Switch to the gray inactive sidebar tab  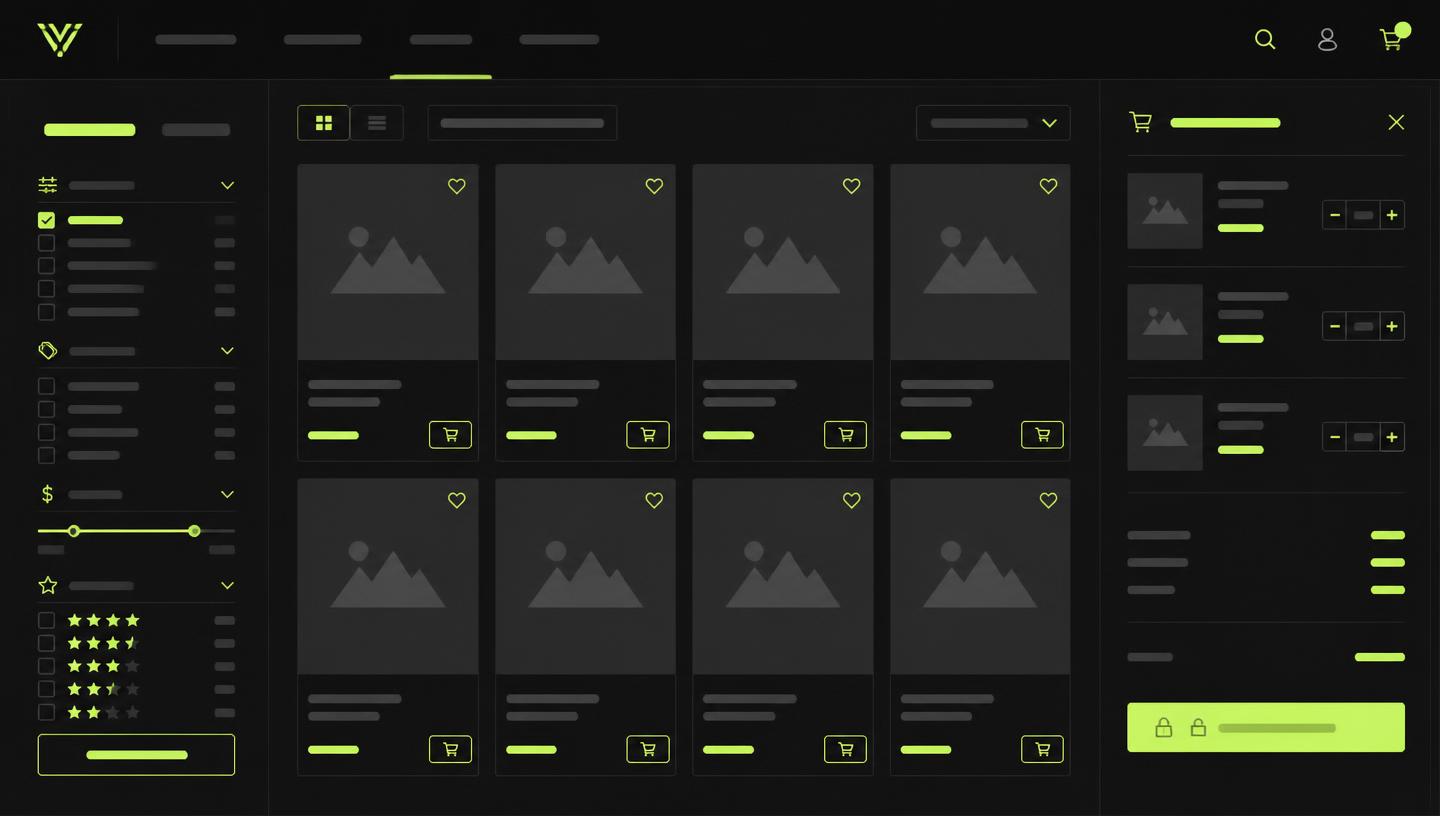(196, 130)
